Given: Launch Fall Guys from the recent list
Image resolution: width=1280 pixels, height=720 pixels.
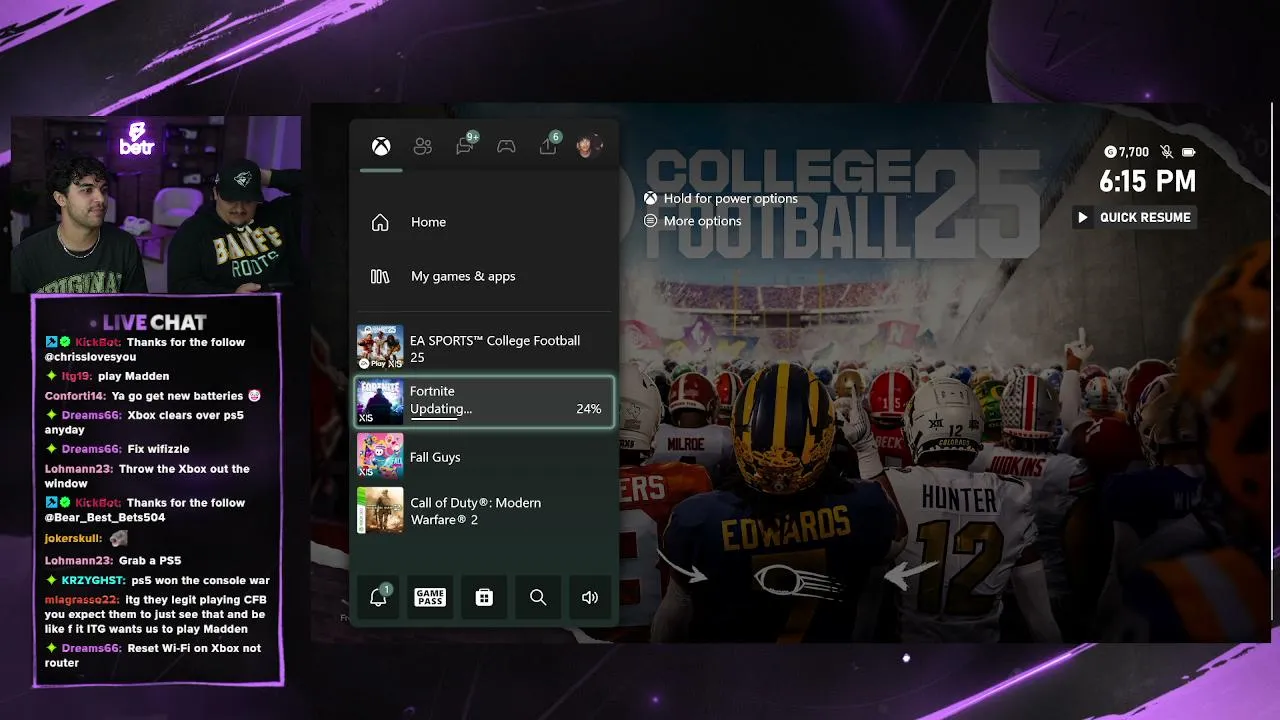Looking at the screenshot, I should click(484, 457).
